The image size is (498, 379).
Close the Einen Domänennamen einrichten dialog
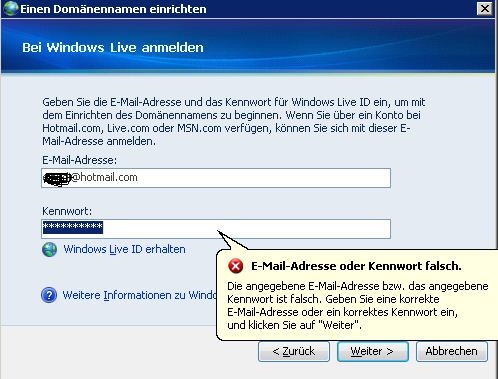coord(484,9)
